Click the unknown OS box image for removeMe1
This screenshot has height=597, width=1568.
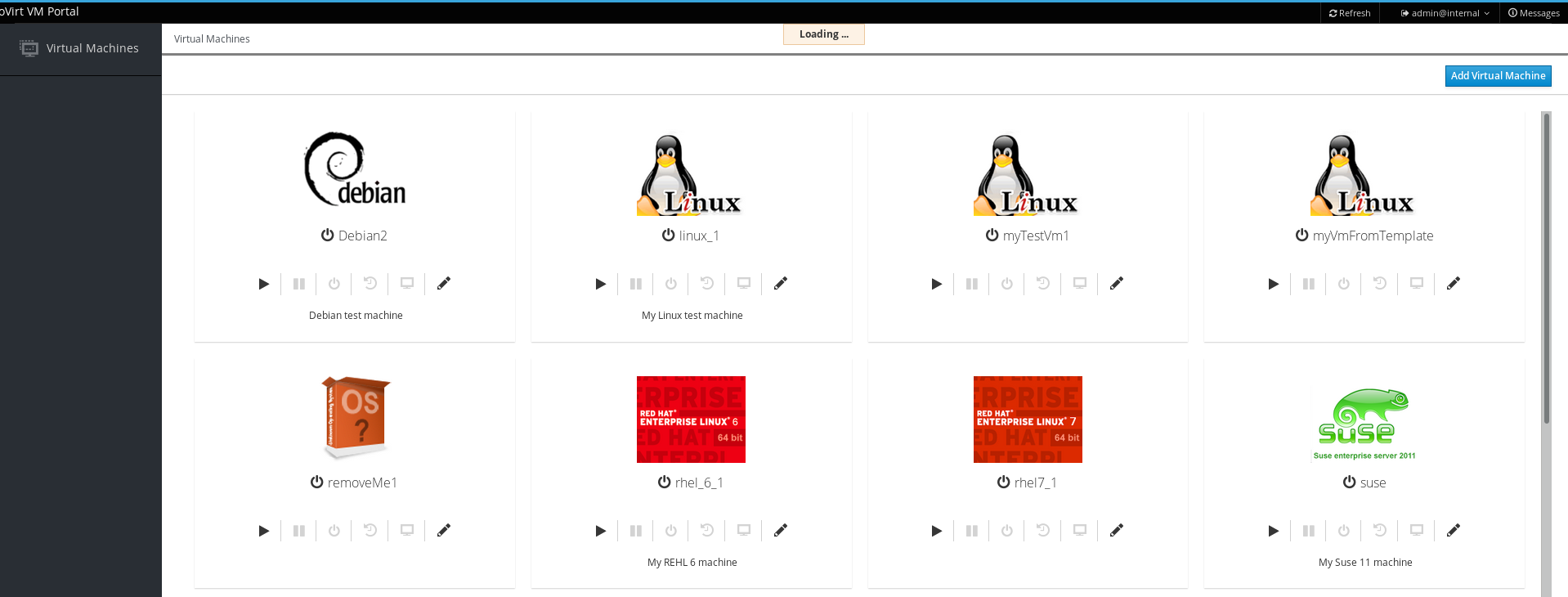355,417
